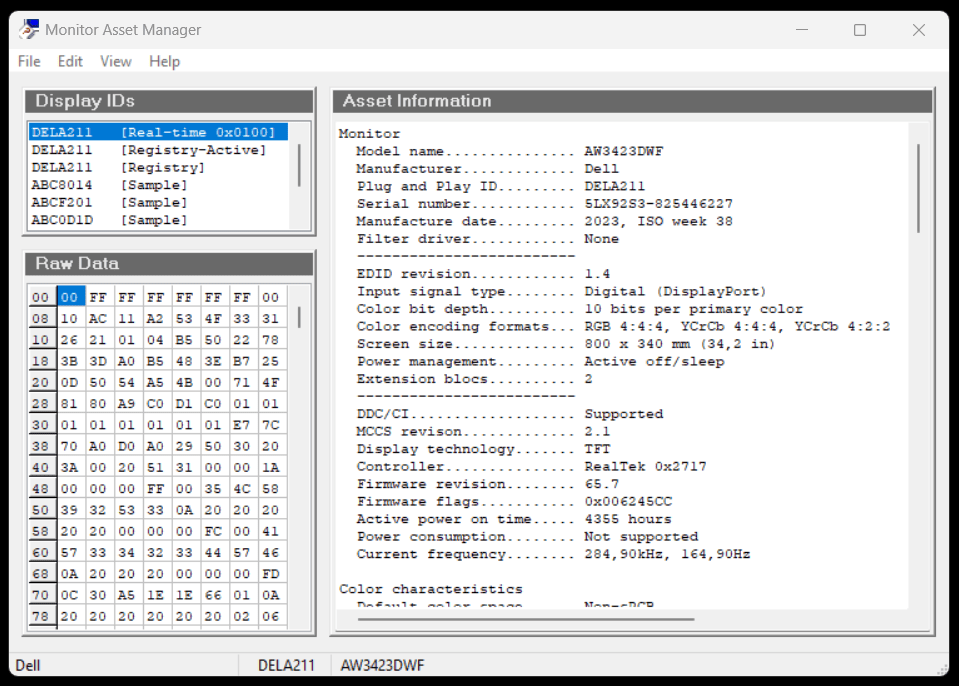Image resolution: width=959 pixels, height=686 pixels.
Task: Minimize the Monitor Asset Manager window
Action: pos(802,30)
